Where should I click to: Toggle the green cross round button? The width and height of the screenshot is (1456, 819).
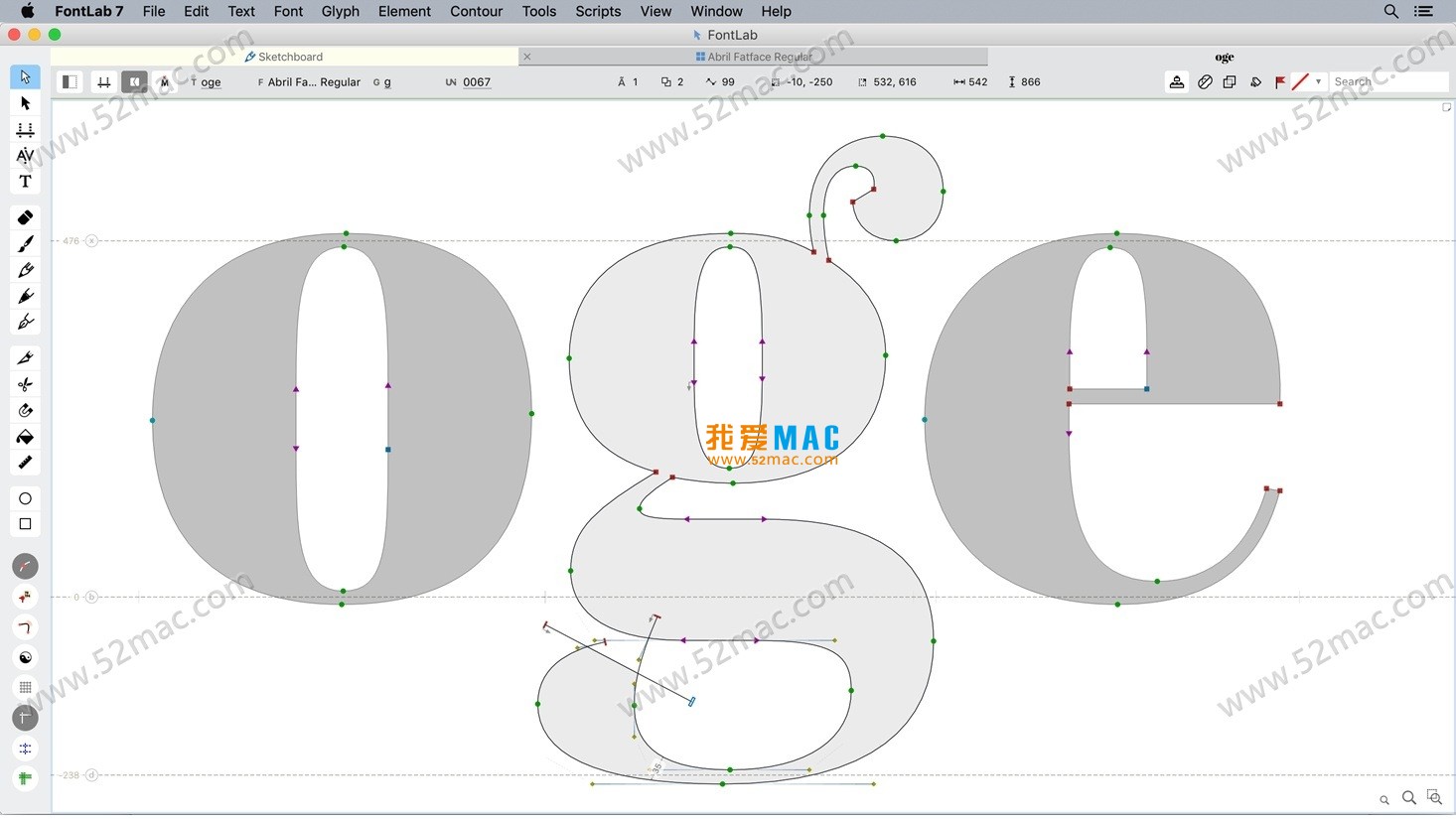(25, 778)
